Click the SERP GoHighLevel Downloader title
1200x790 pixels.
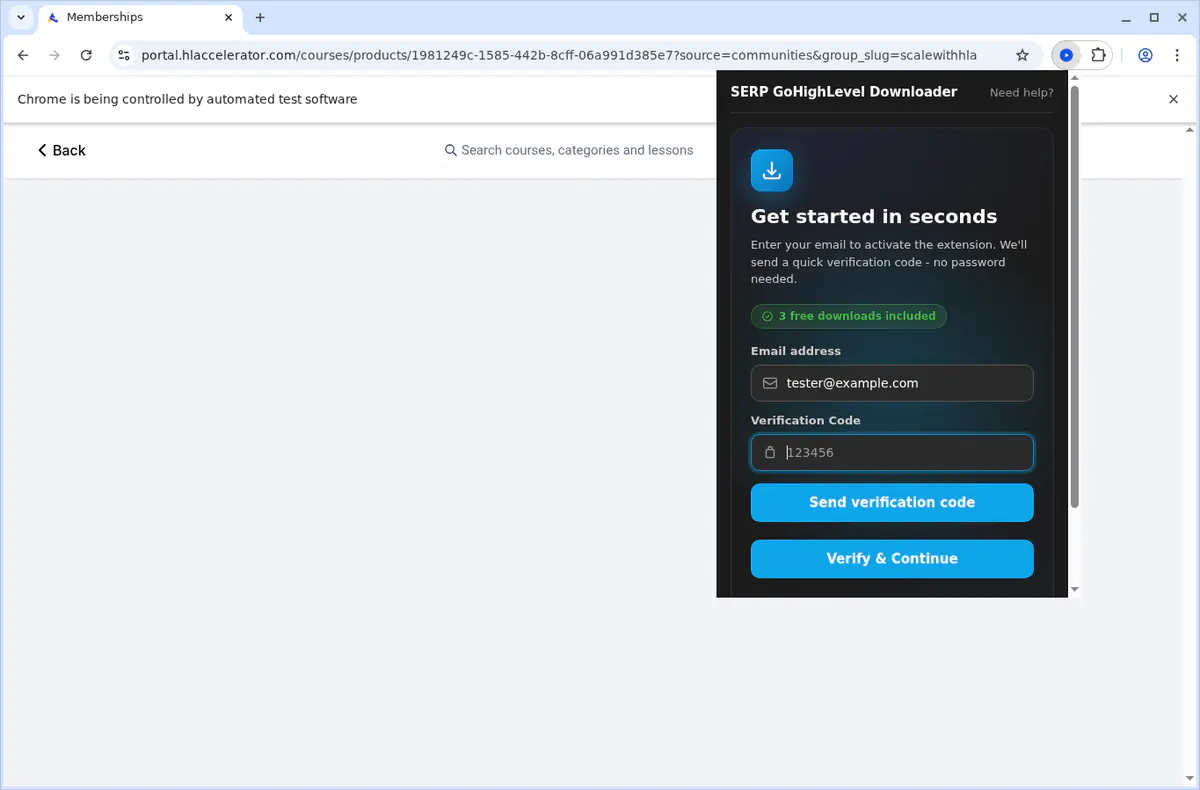coord(843,92)
